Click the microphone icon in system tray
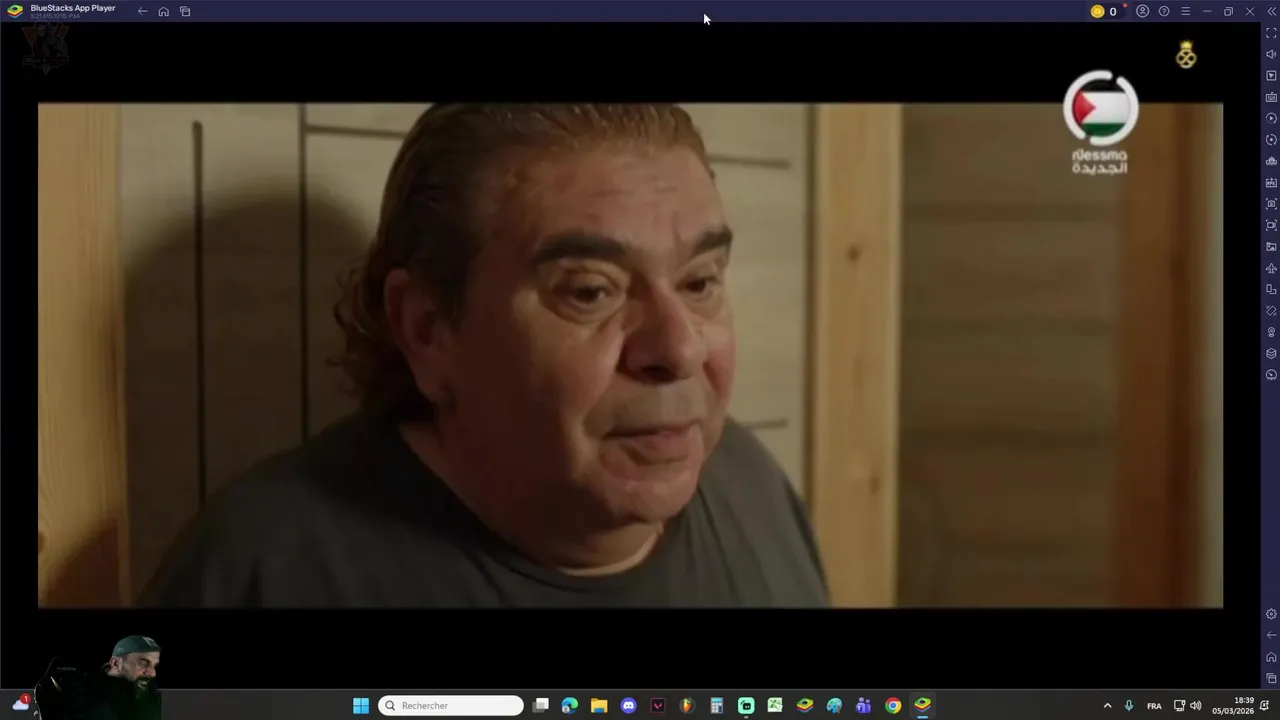The height and width of the screenshot is (720, 1280). tap(1129, 706)
